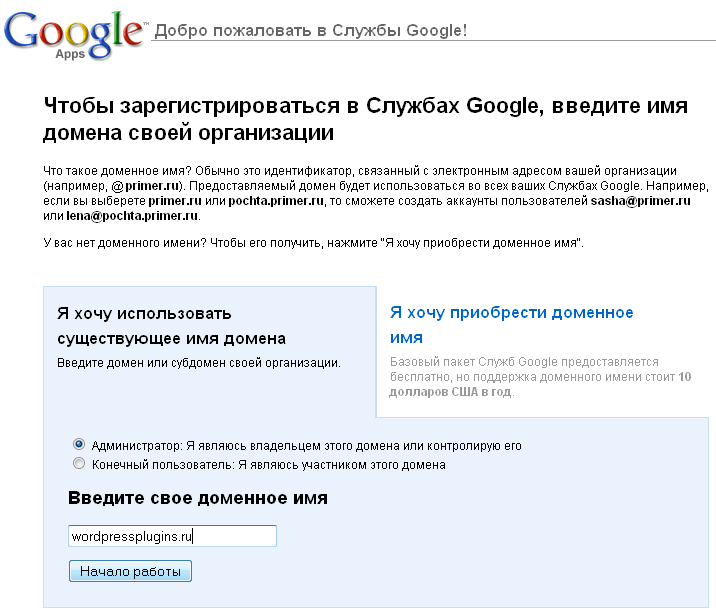Click the domain name input field
Screen dimensions: 716x616
[x=172, y=537]
